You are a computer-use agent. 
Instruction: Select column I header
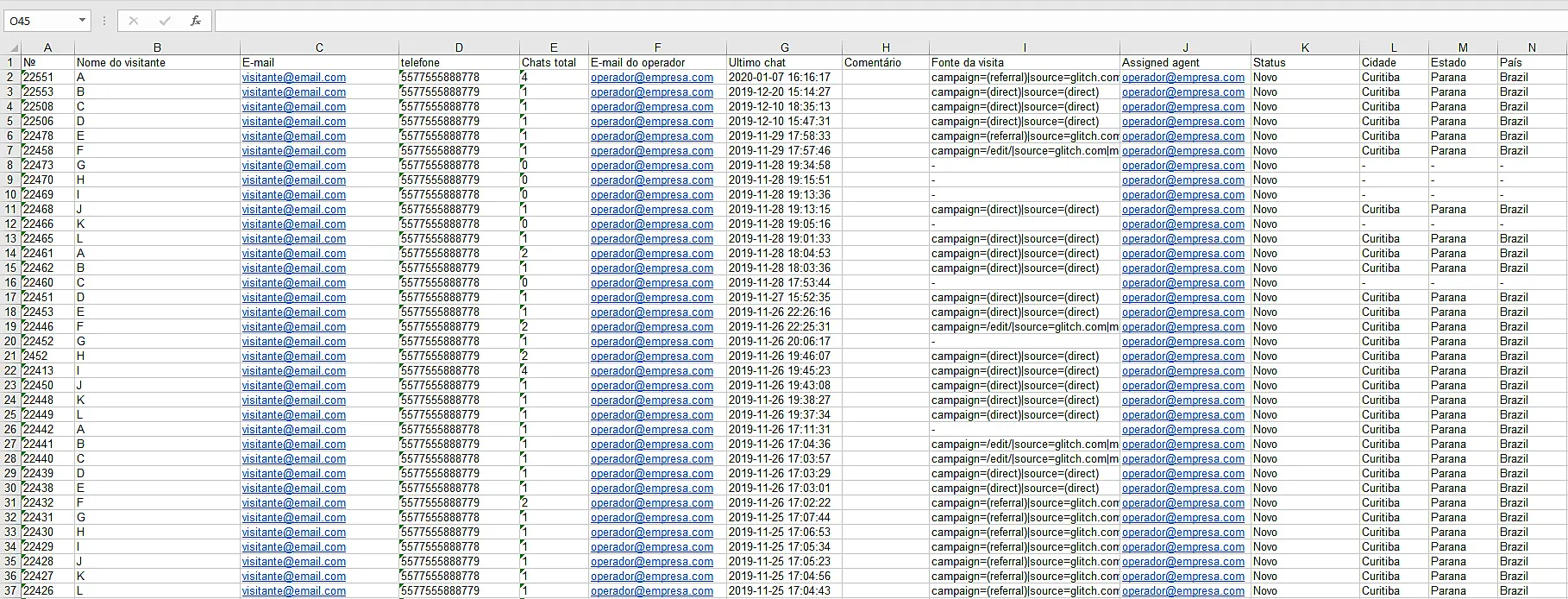coord(1024,48)
